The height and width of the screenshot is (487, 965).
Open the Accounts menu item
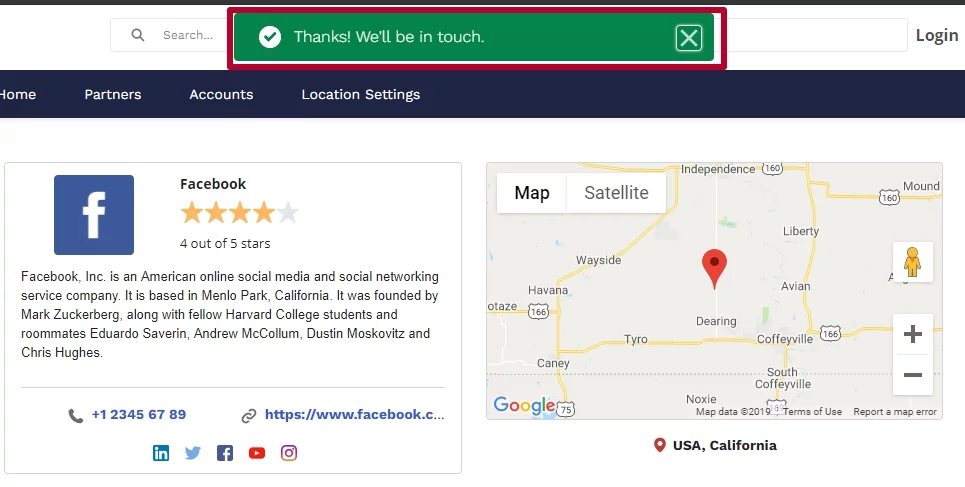pos(221,94)
